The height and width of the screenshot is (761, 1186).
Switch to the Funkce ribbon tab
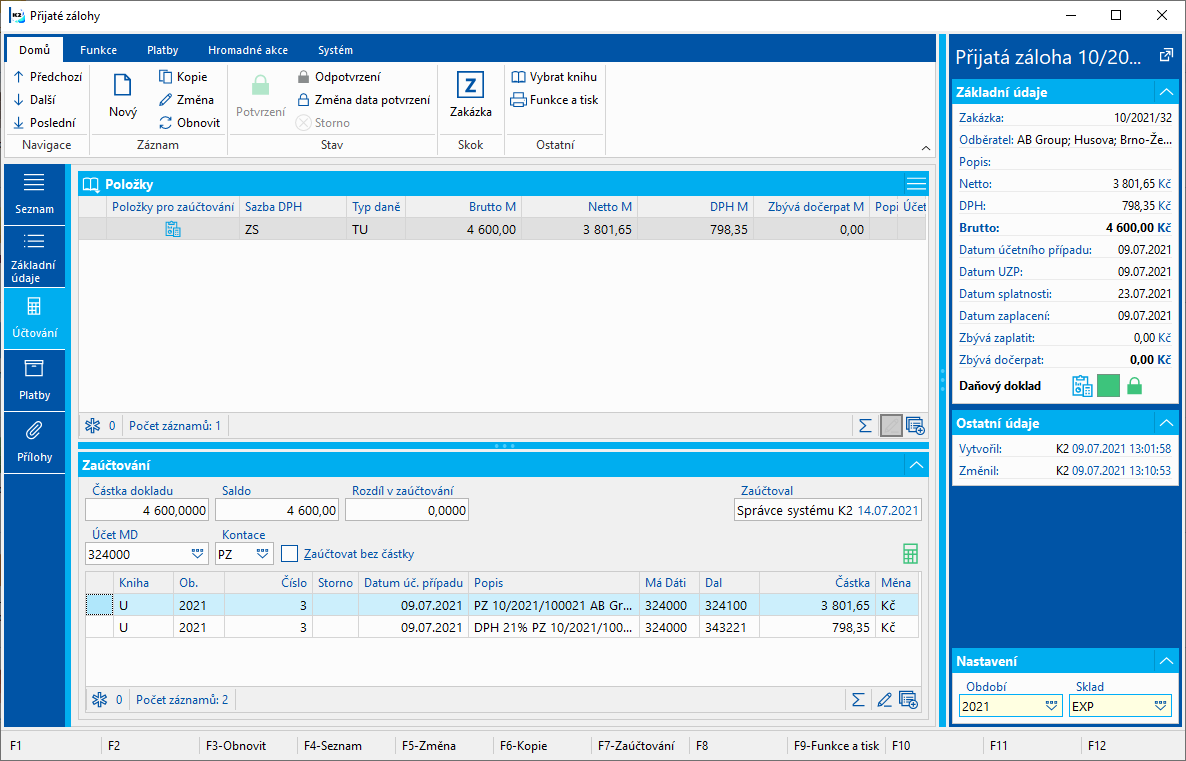(x=98, y=50)
